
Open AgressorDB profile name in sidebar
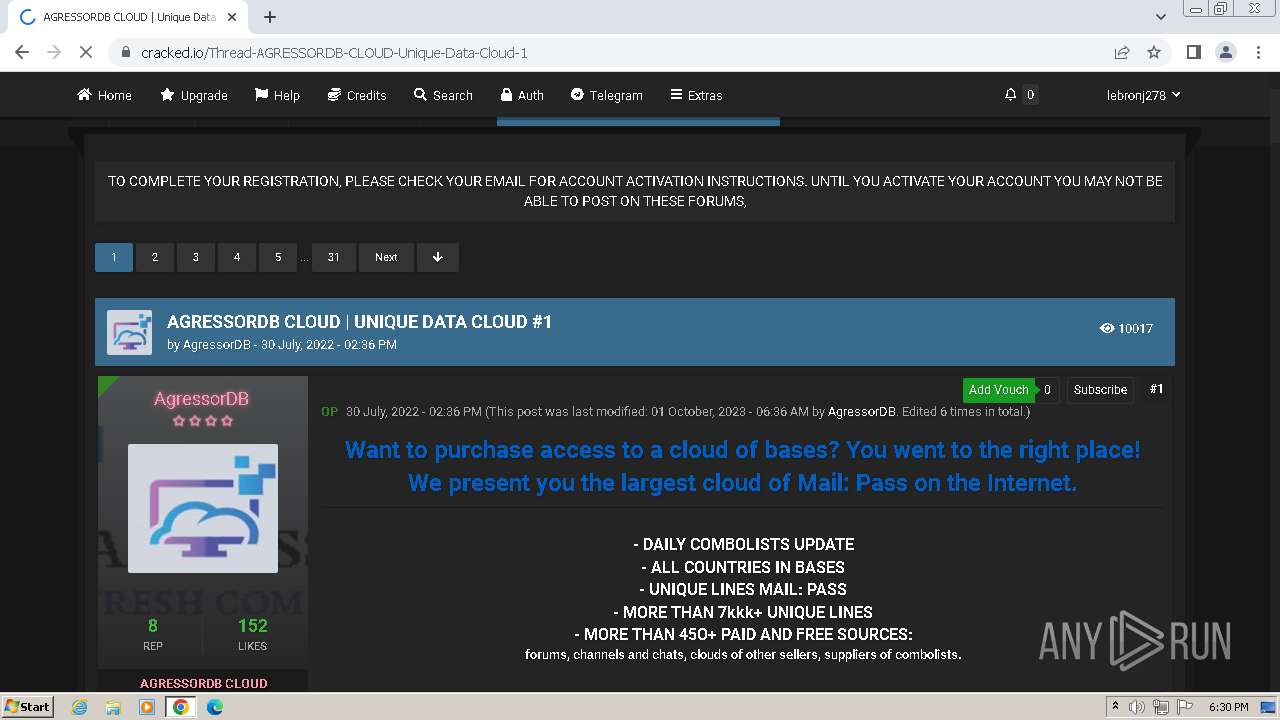point(202,399)
